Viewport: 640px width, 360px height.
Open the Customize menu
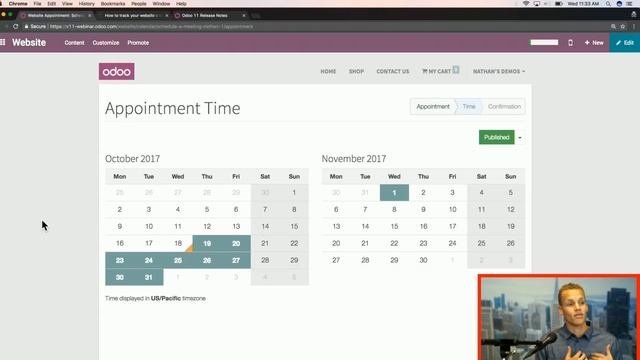coord(106,42)
